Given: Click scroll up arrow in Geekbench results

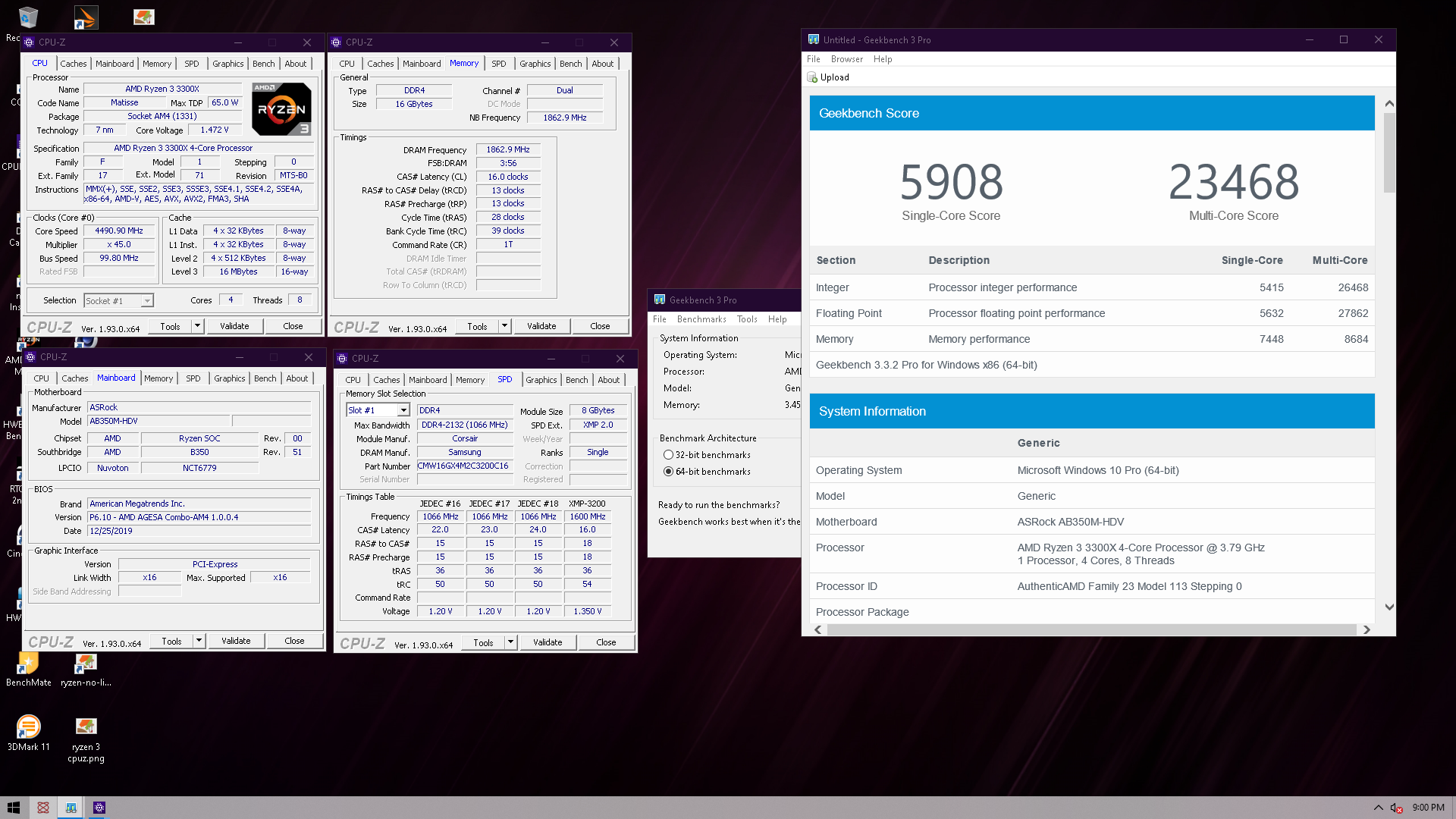Looking at the screenshot, I should [1389, 103].
